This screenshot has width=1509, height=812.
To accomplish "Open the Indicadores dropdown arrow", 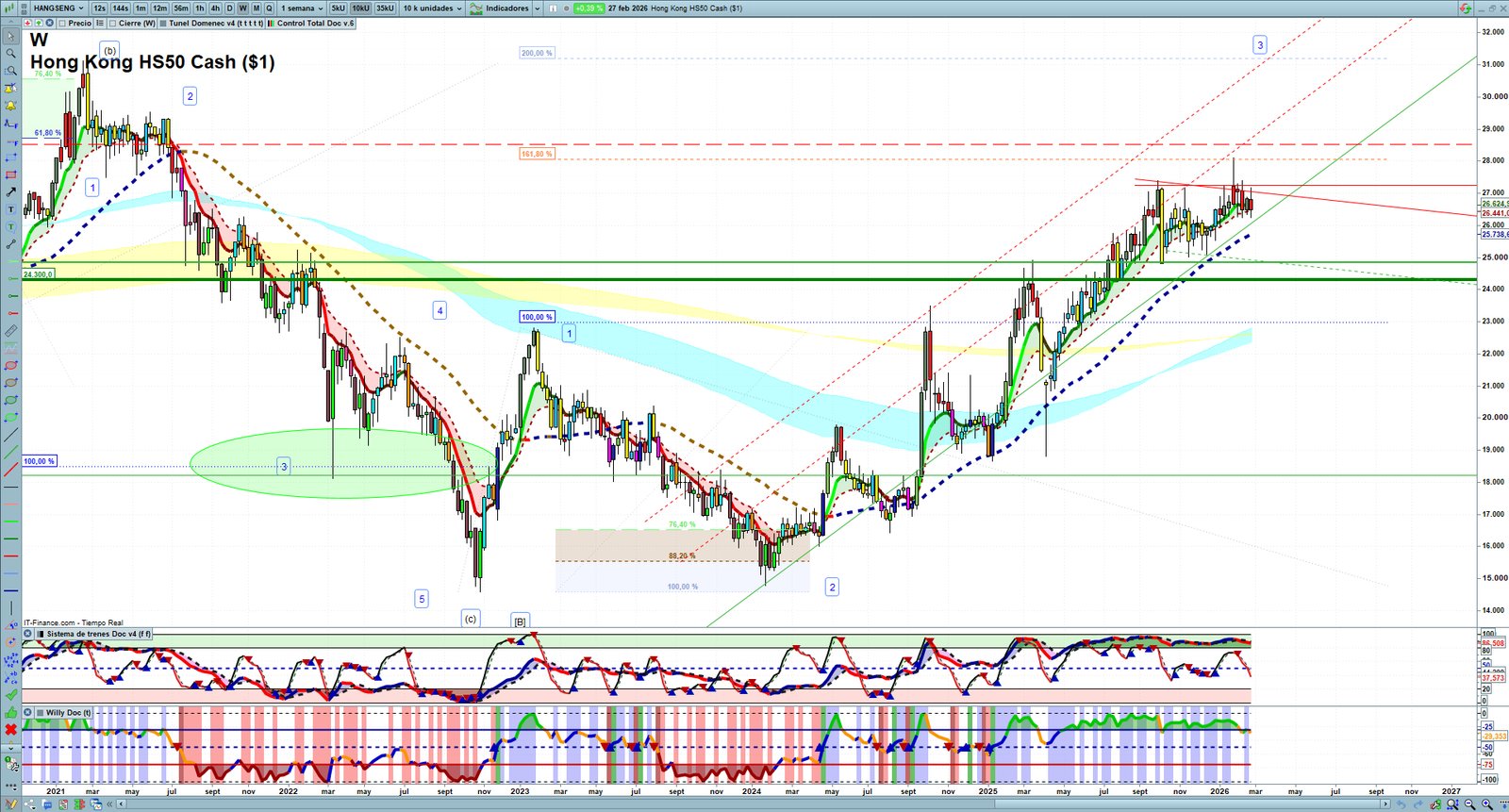I will 537,8.
